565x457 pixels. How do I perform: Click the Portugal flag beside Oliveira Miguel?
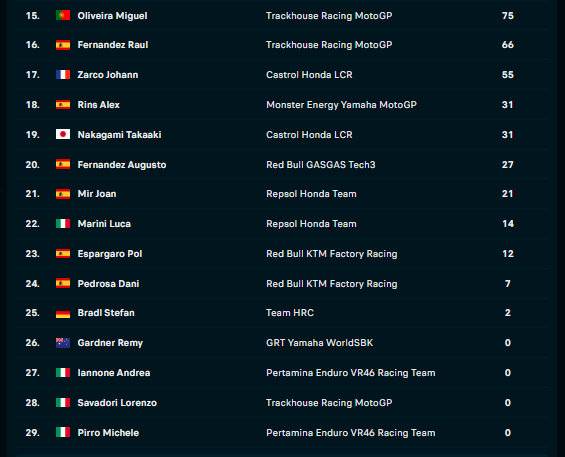pyautogui.click(x=63, y=15)
